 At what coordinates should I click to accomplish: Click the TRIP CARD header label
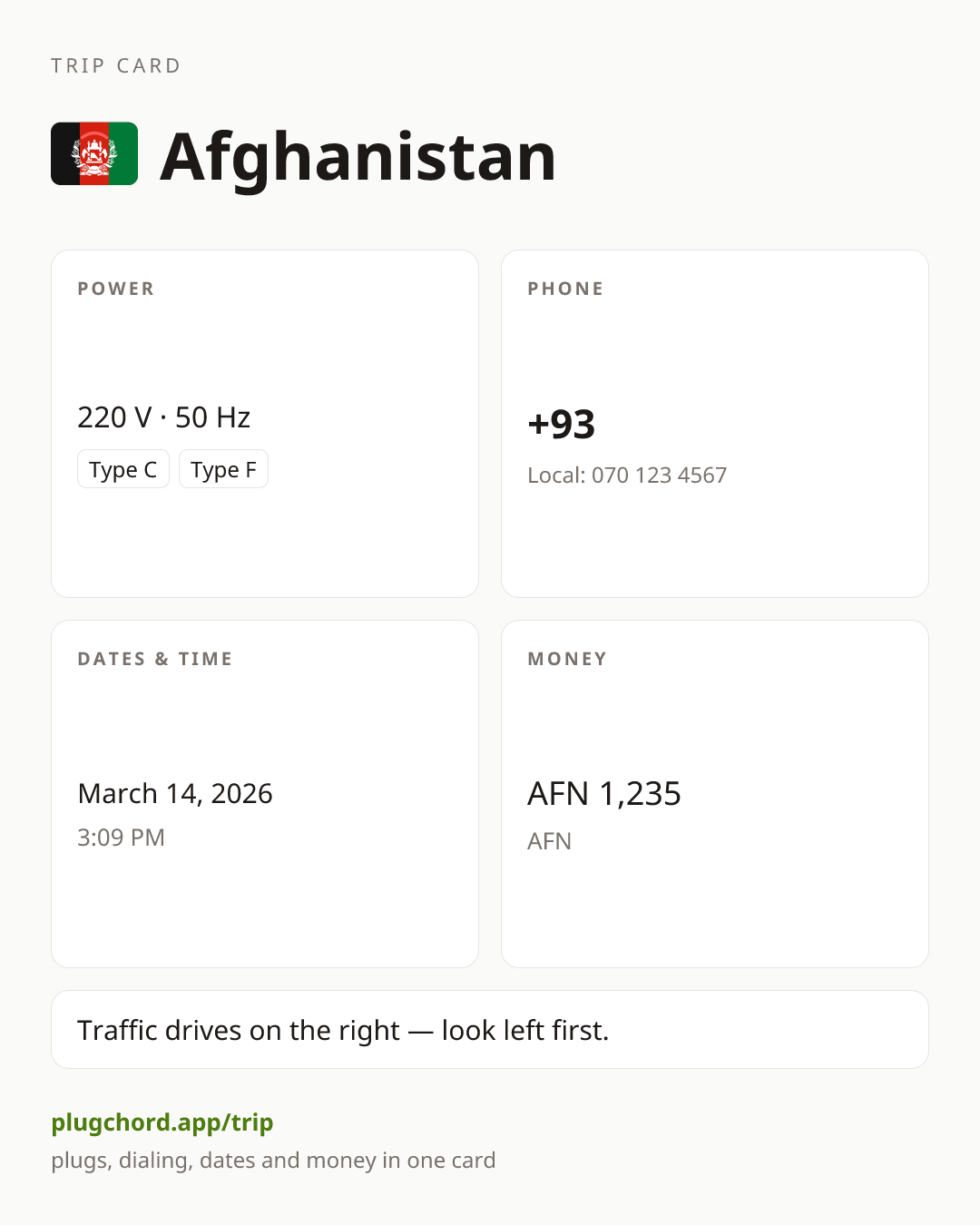click(x=116, y=65)
